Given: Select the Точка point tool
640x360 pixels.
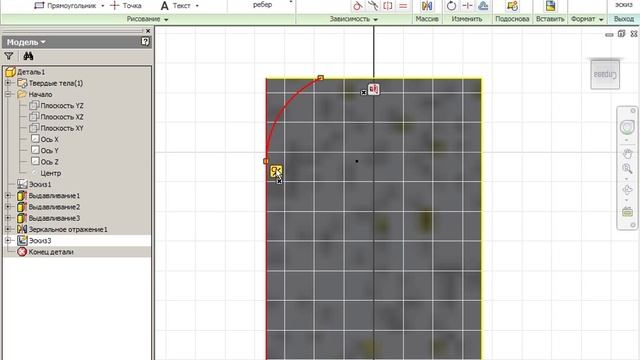Looking at the screenshot, I should click(x=126, y=6).
